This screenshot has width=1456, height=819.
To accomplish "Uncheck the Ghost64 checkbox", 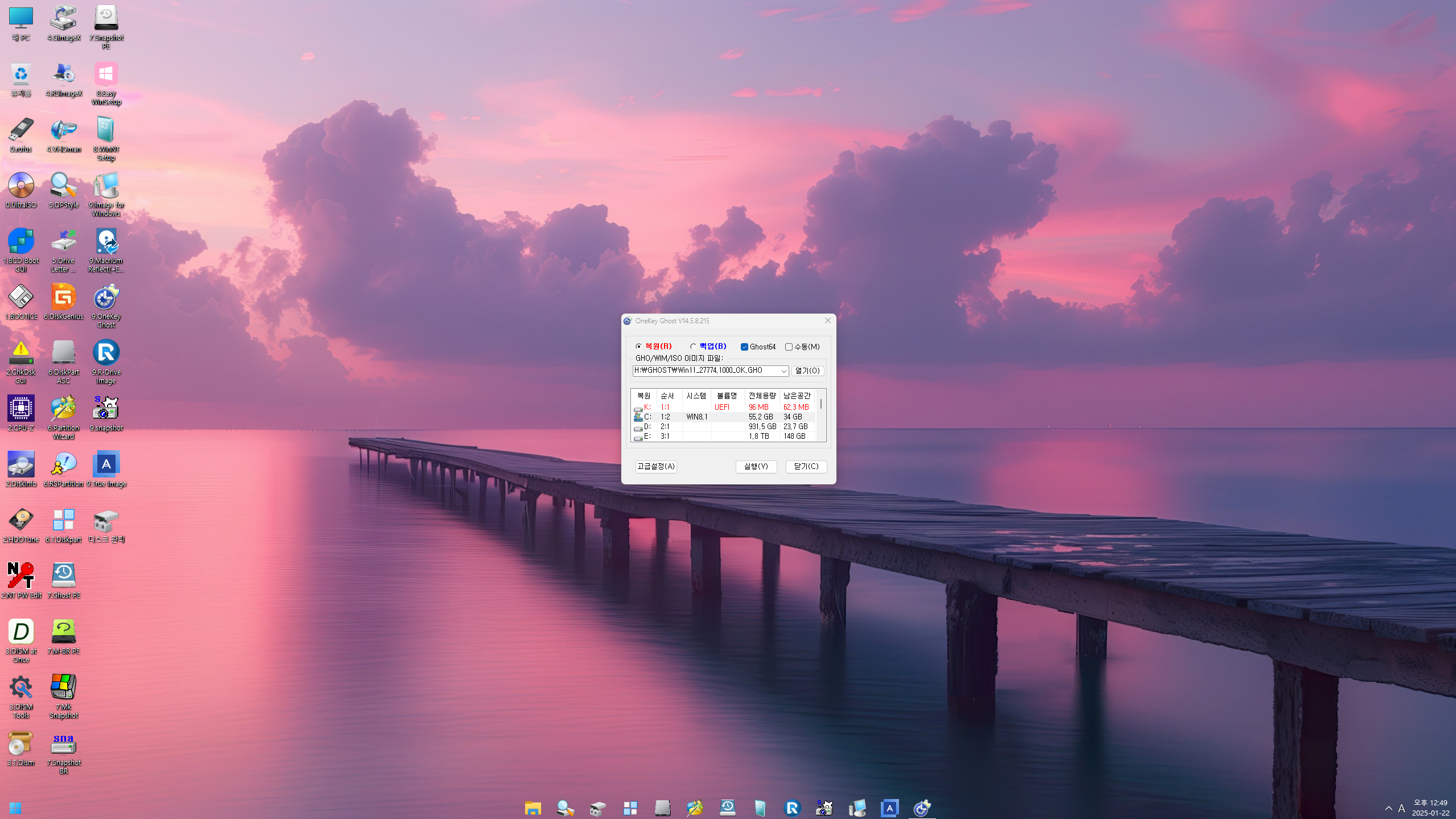I will click(744, 347).
